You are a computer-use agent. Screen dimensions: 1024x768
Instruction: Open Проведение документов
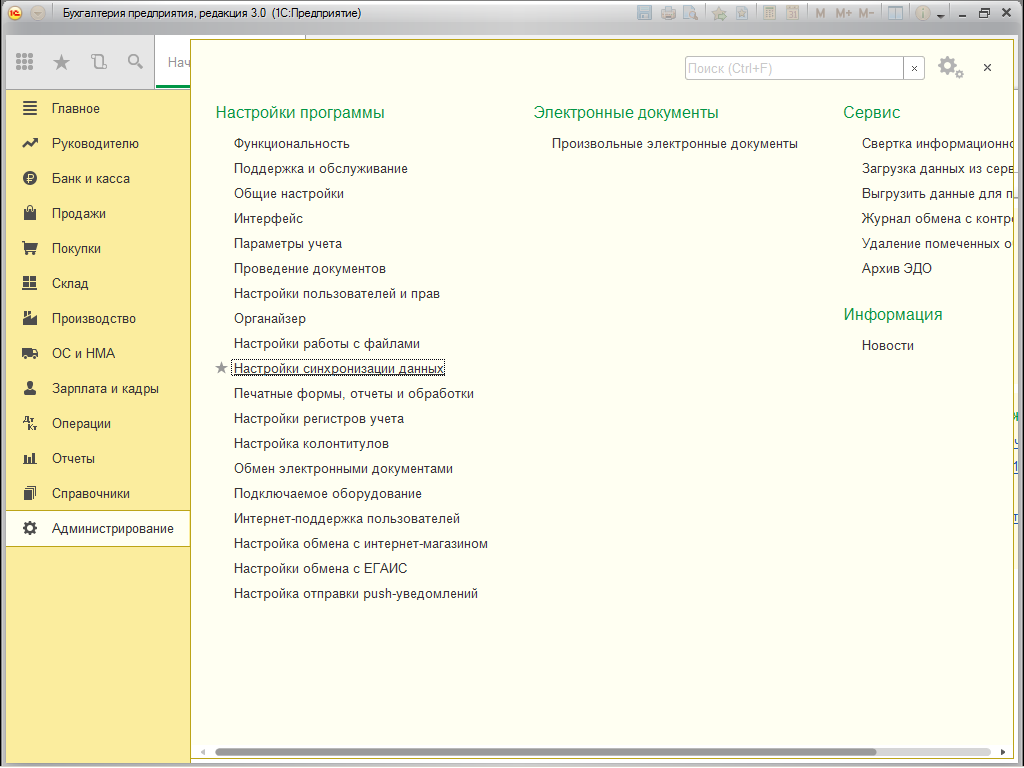tap(310, 268)
